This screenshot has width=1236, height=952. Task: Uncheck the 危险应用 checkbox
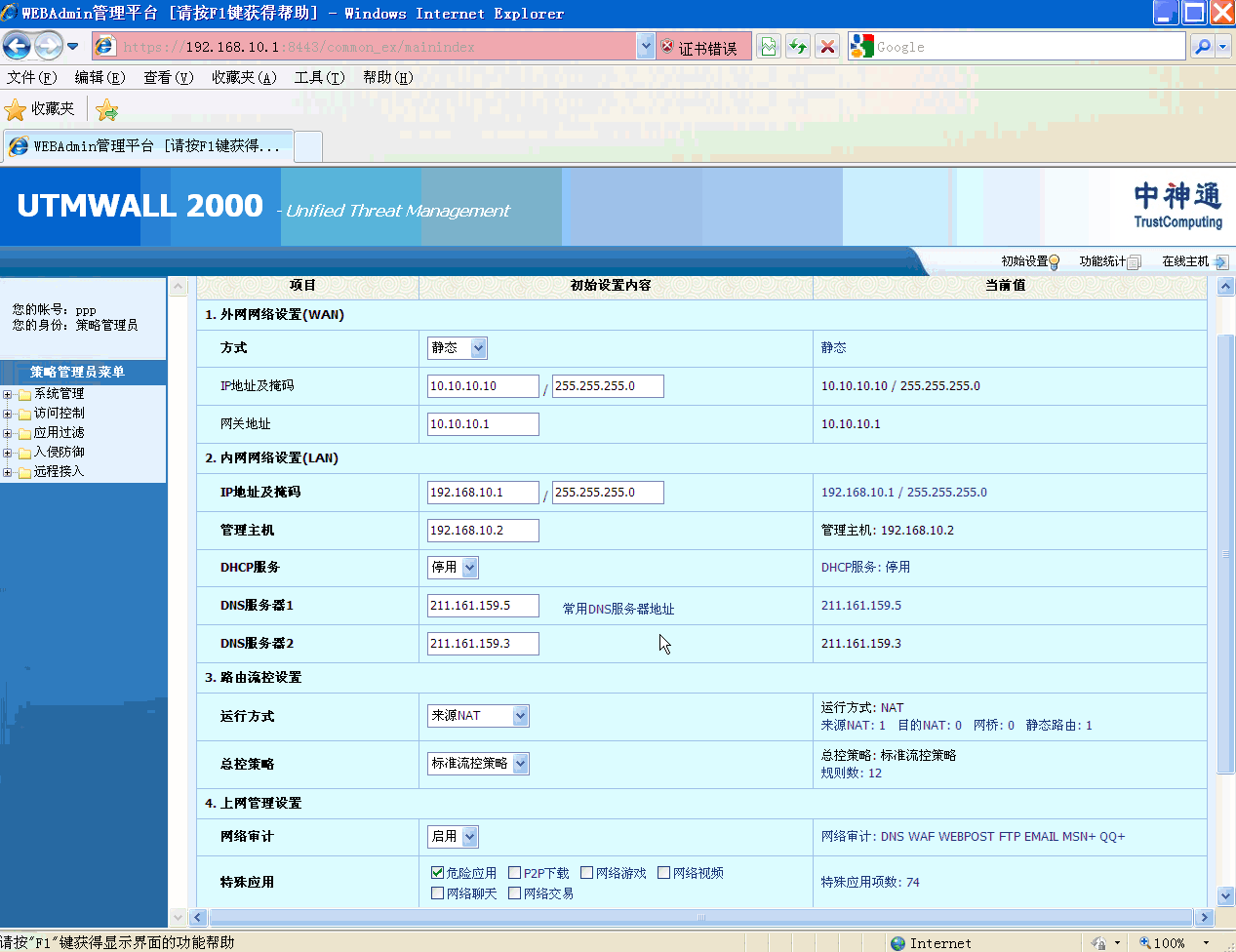click(x=438, y=873)
